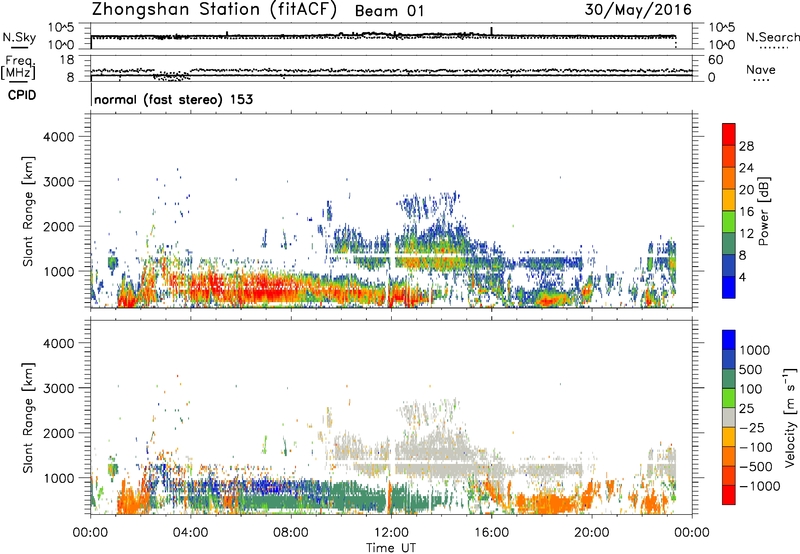800x554 pixels.
Task: Click '4000' on power panel range axis
Action: pyautogui.click(x=59, y=137)
